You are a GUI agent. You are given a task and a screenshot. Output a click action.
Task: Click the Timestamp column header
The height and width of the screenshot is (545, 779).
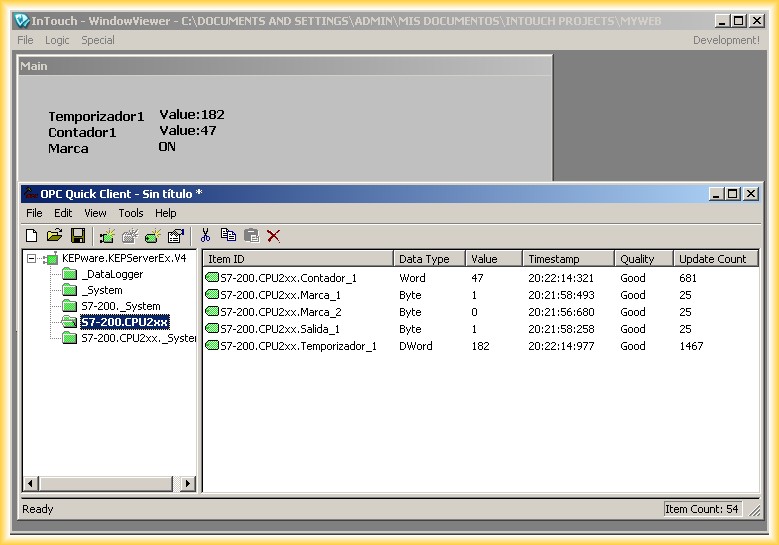(553, 259)
